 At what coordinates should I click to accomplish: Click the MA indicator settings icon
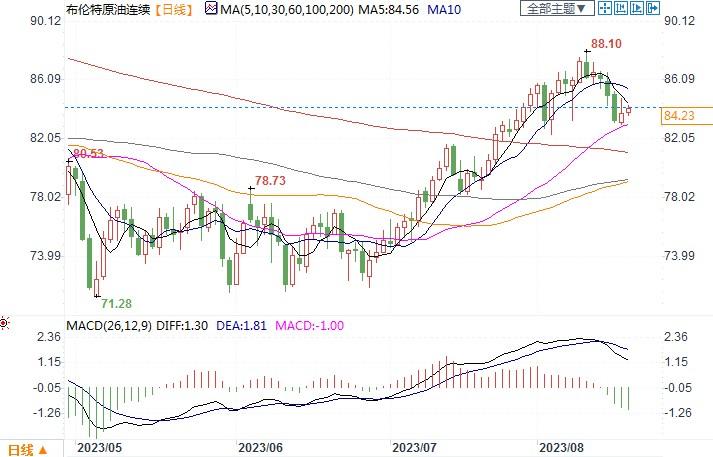tap(210, 9)
